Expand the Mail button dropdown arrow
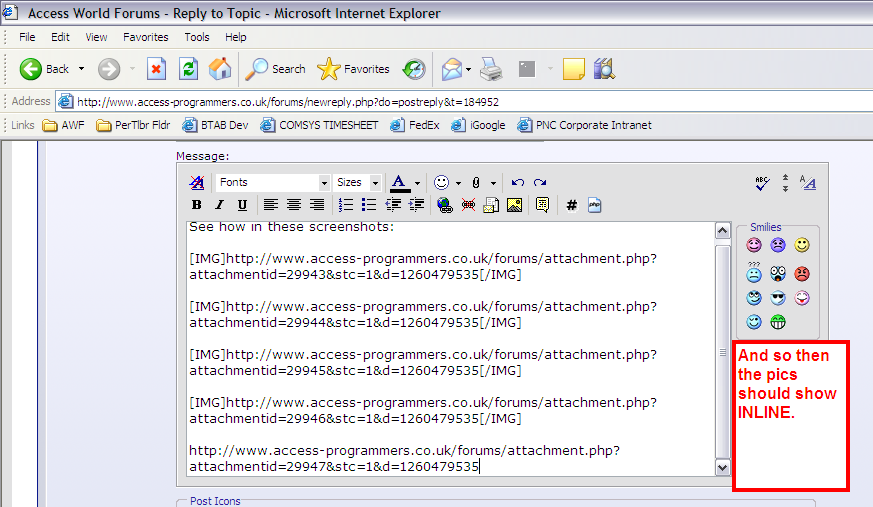 (x=468, y=70)
